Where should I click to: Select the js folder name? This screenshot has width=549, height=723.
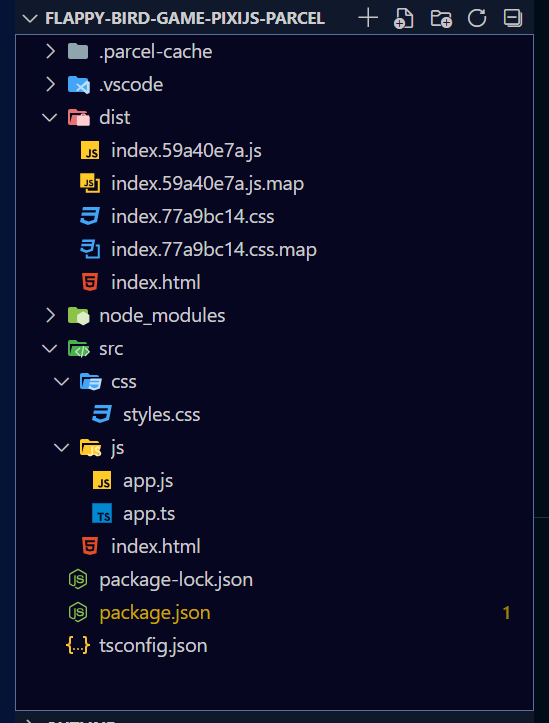coord(118,448)
